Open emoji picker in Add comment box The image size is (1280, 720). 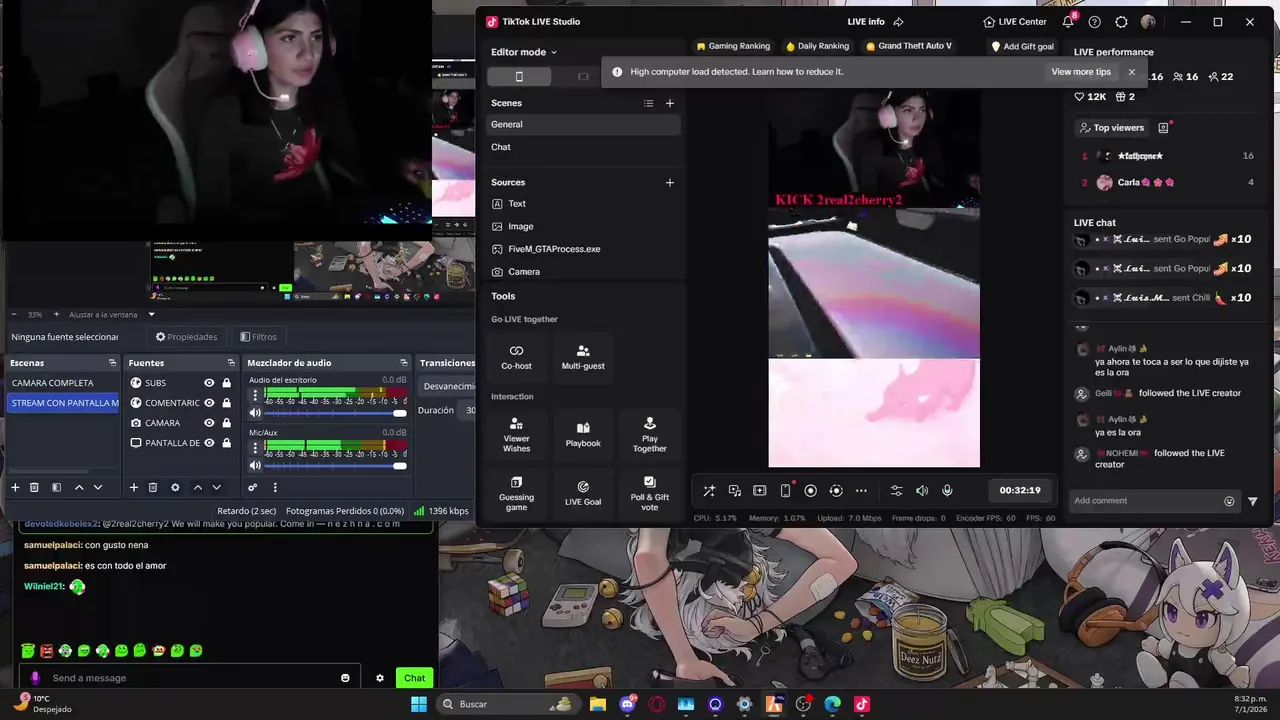pyautogui.click(x=1229, y=501)
